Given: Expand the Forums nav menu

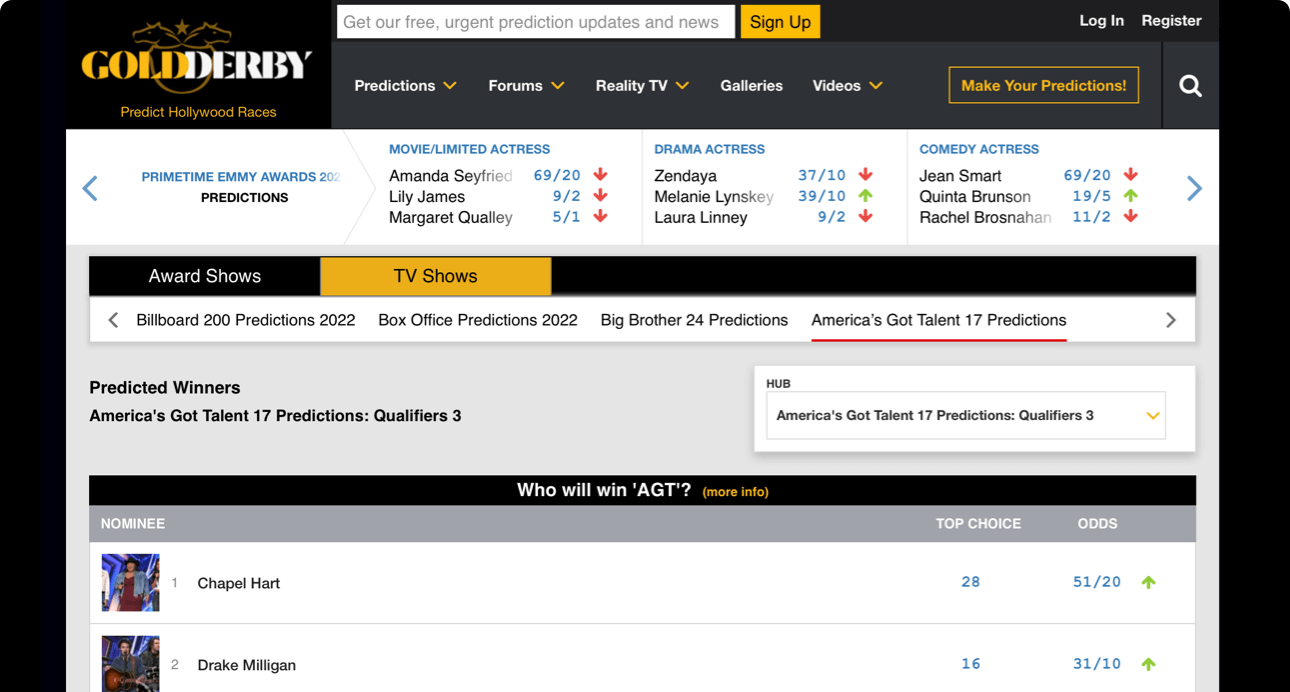Looking at the screenshot, I should (x=526, y=86).
